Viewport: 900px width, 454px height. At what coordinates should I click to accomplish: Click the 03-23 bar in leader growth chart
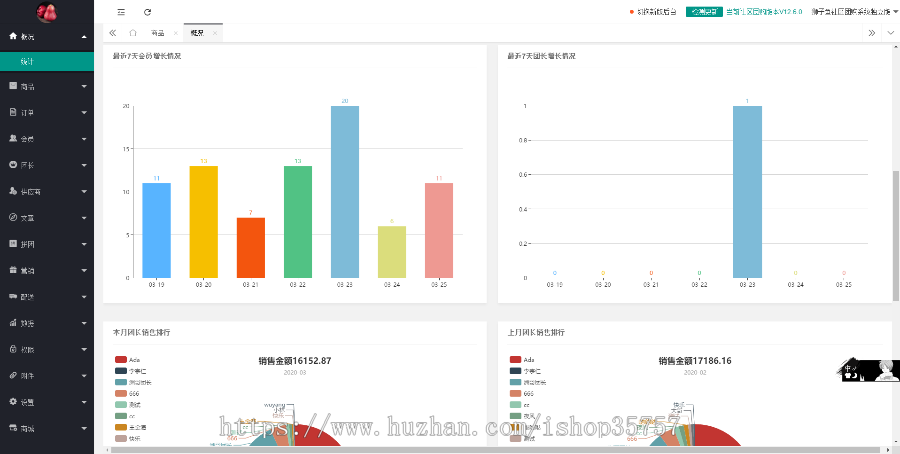click(x=747, y=192)
